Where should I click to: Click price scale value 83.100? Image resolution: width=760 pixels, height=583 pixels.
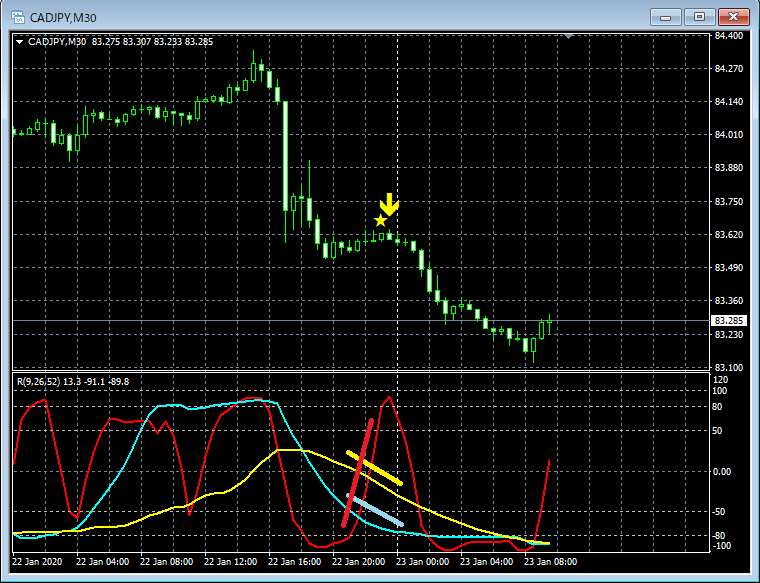(729, 368)
